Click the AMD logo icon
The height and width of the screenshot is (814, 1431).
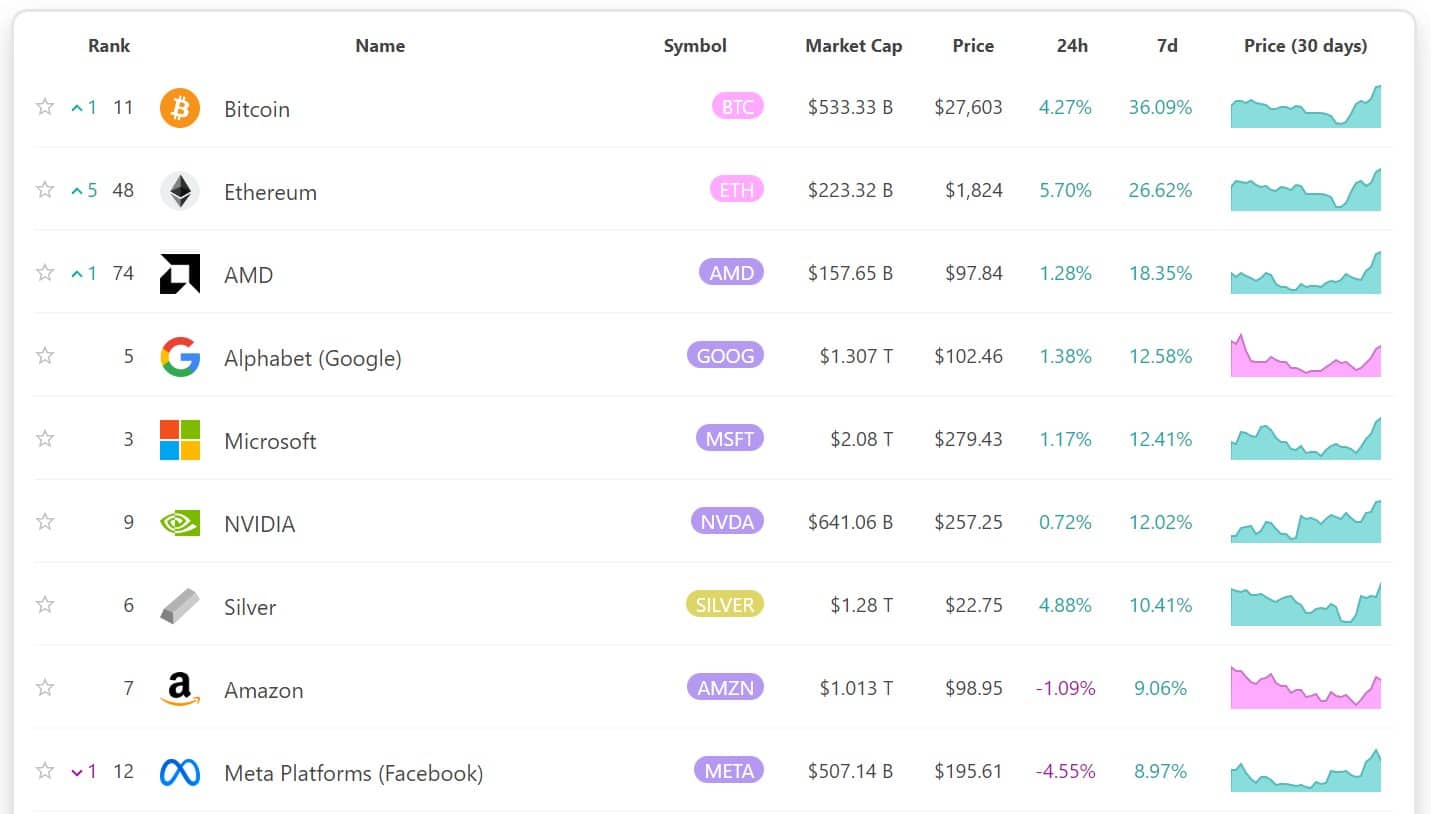tap(180, 274)
